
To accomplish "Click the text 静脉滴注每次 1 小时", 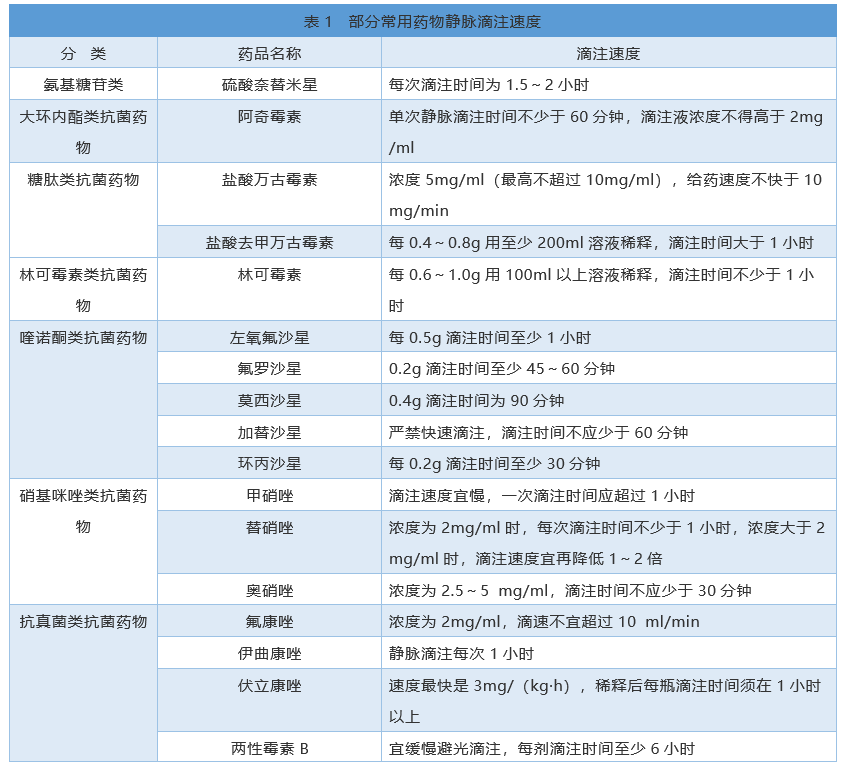I will tap(461, 654).
